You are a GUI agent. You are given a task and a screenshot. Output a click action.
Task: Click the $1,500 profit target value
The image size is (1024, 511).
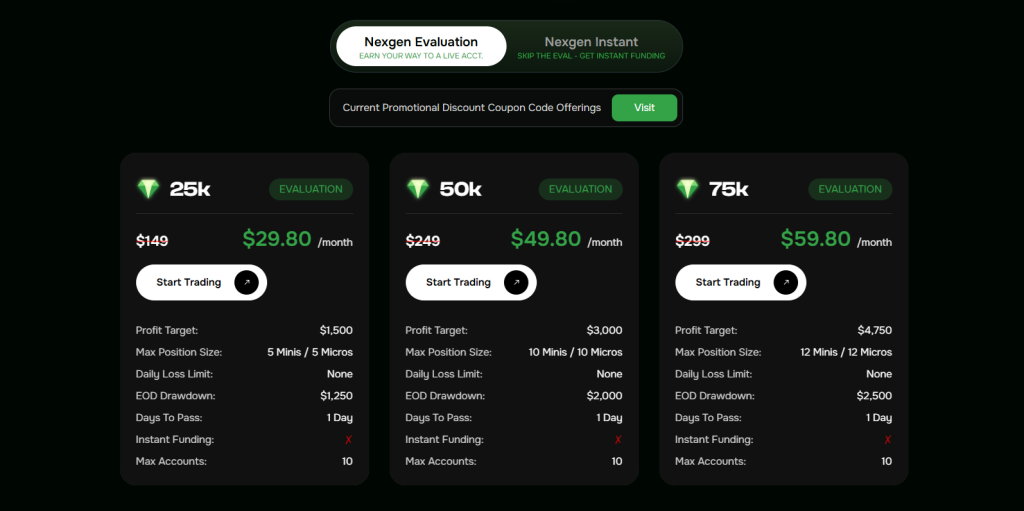tap(336, 331)
